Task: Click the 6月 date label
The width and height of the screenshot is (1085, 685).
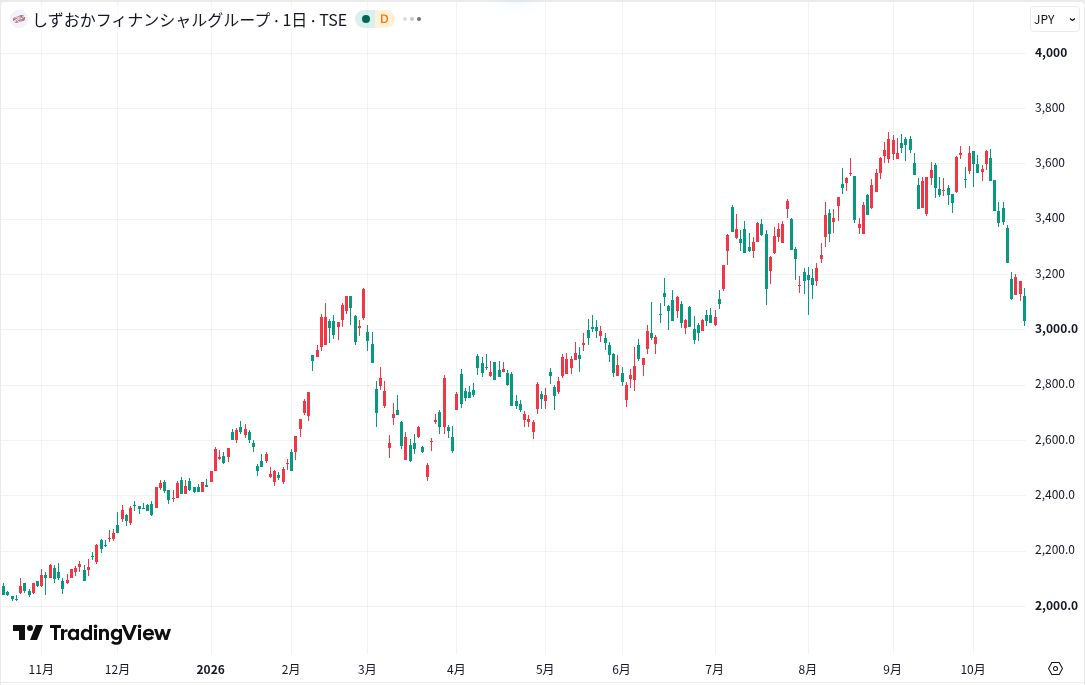Action: click(621, 670)
